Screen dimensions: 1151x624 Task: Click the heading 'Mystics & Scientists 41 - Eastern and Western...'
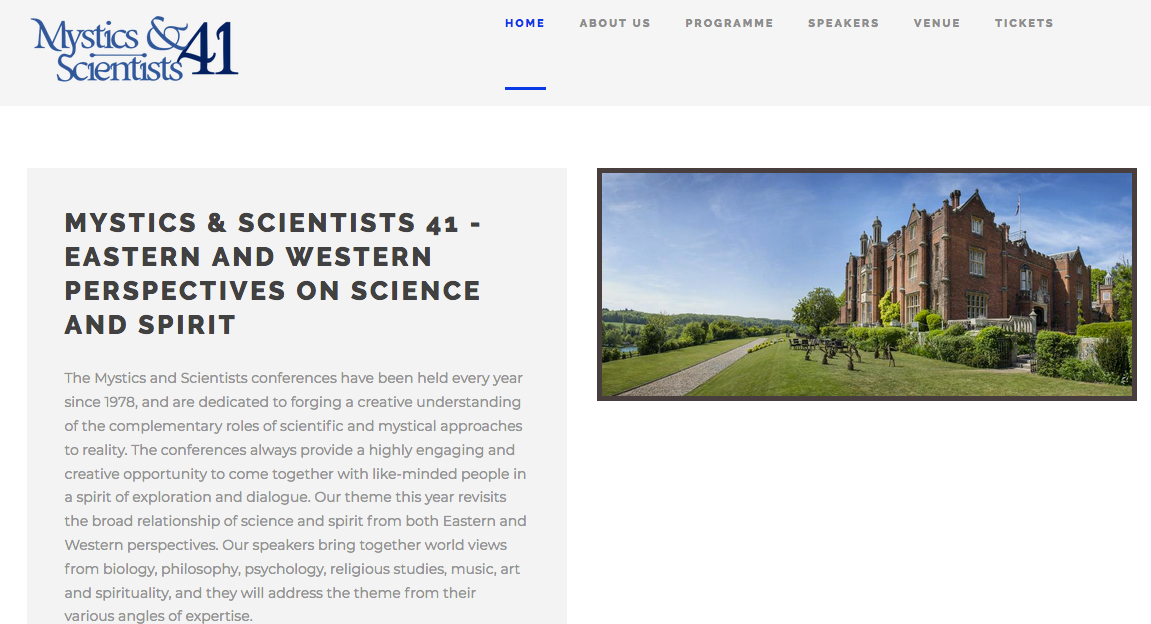pos(273,274)
